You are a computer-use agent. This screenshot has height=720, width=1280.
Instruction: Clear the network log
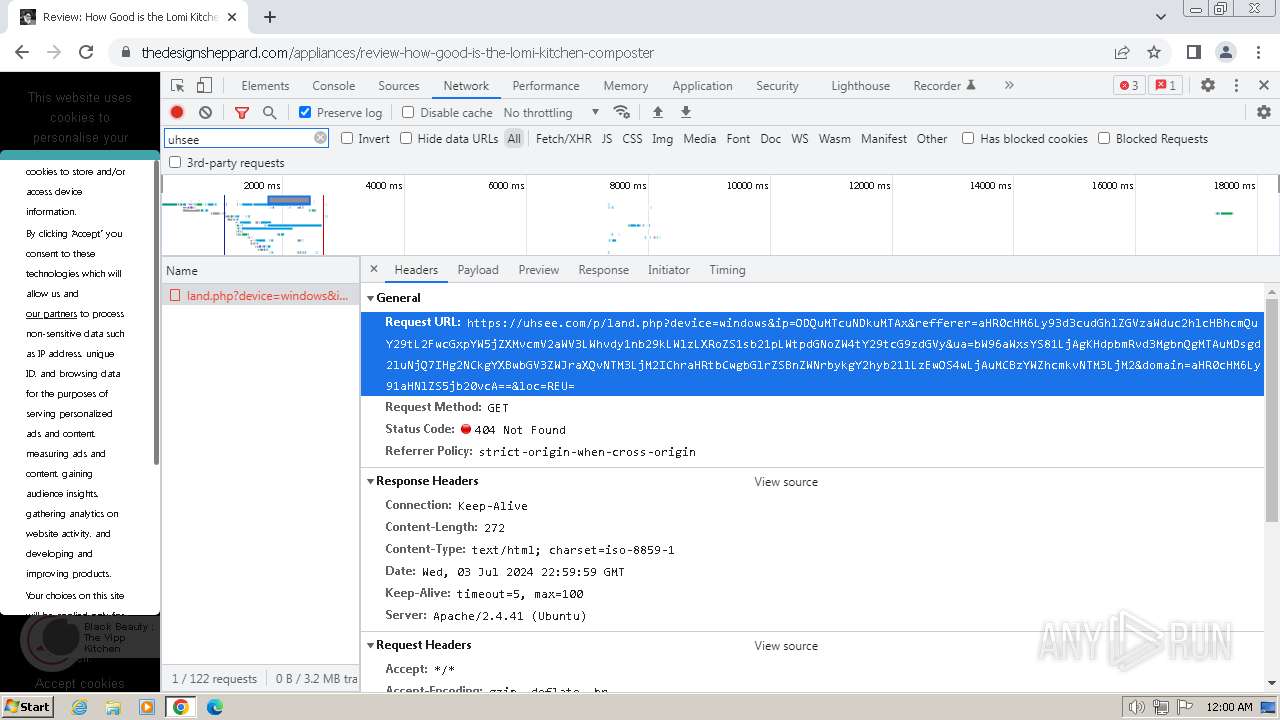(205, 113)
